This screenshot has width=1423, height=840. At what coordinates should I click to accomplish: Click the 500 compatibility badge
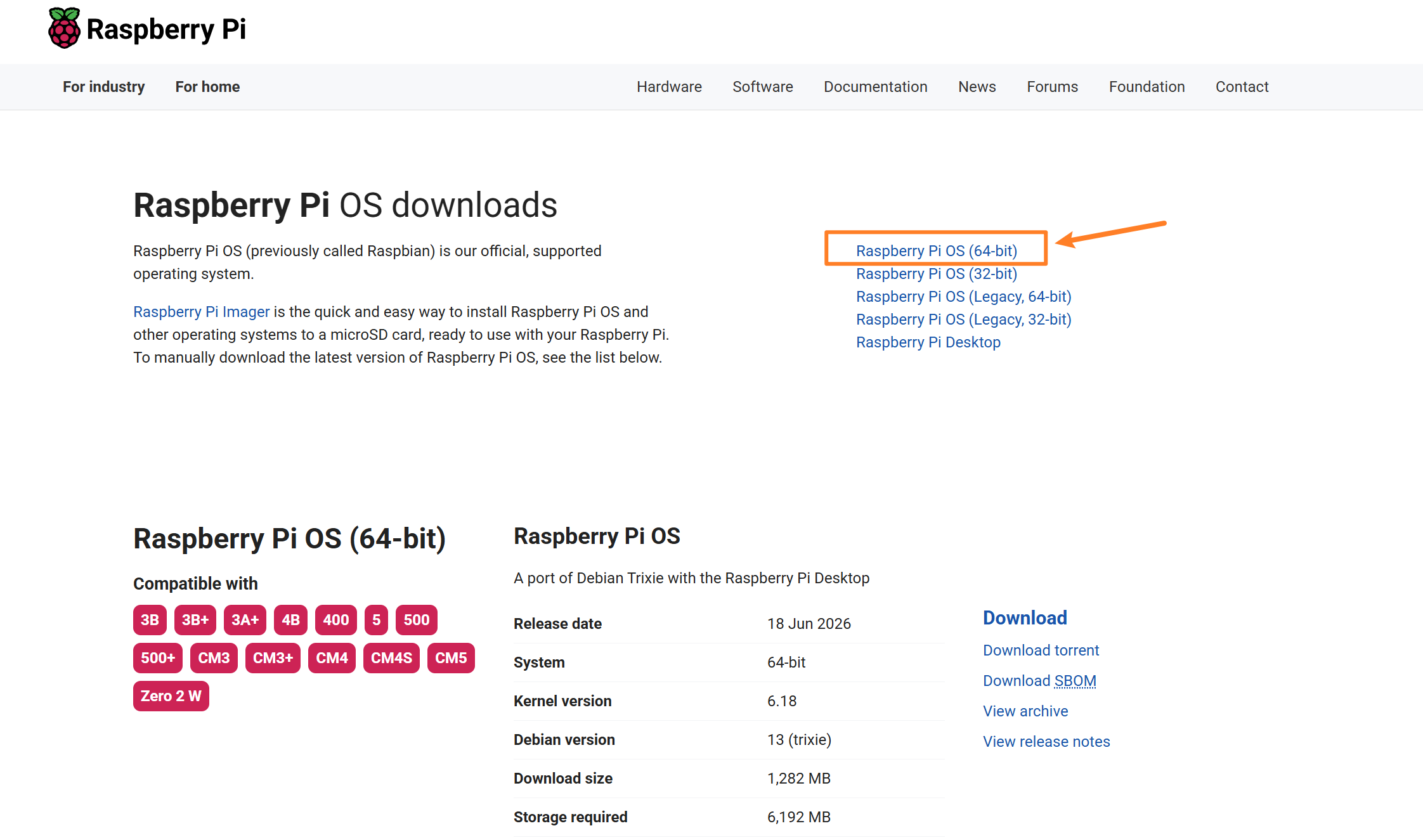pyautogui.click(x=417, y=620)
